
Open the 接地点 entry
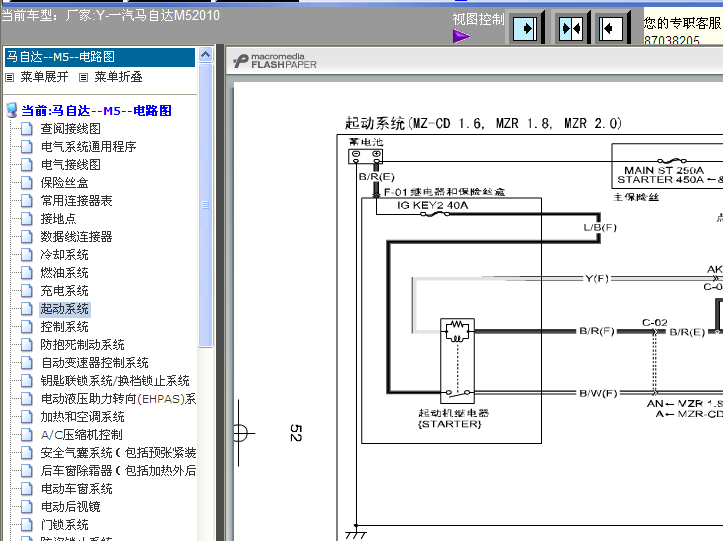59,219
